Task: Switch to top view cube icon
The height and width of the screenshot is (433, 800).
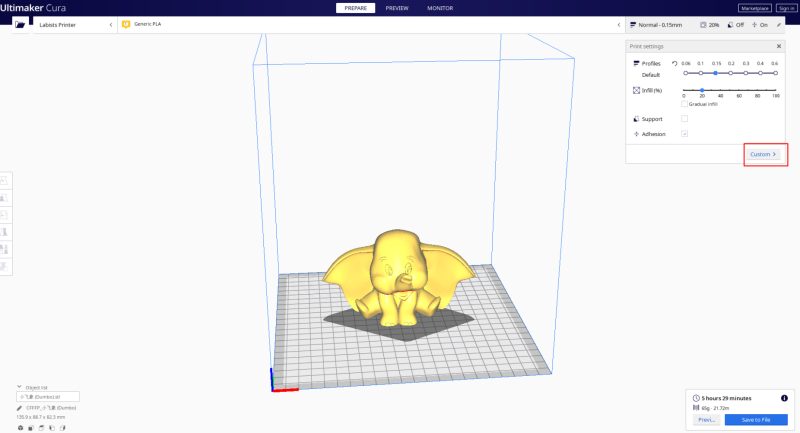Action: tap(41, 428)
